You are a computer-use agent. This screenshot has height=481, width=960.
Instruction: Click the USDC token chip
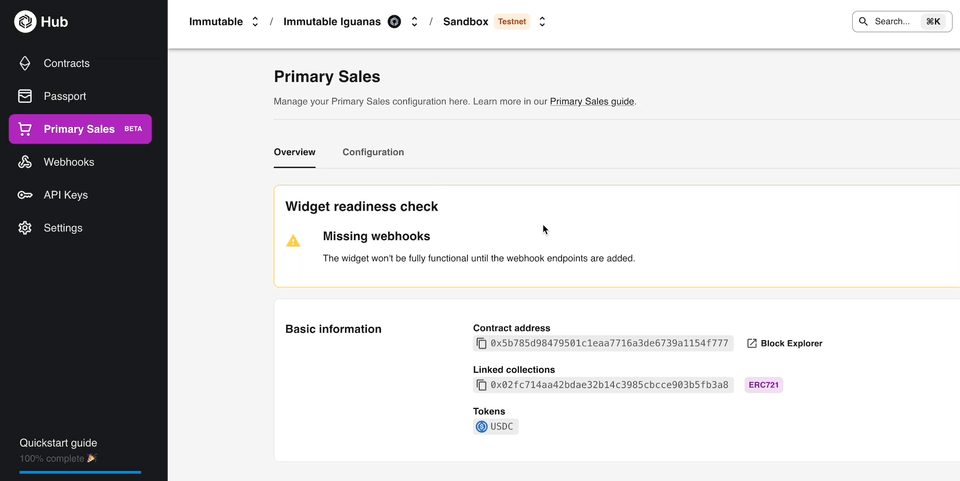[x=496, y=427]
